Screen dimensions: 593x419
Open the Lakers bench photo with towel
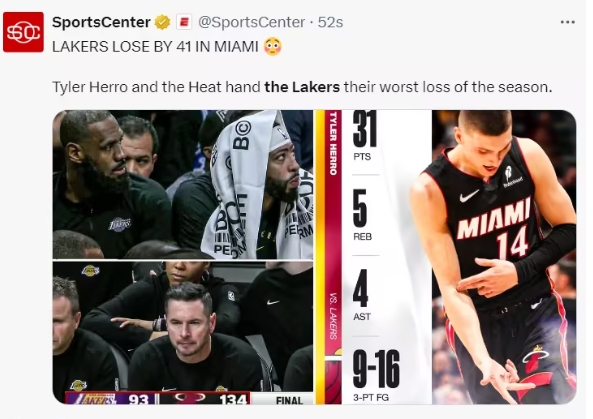click(183, 185)
